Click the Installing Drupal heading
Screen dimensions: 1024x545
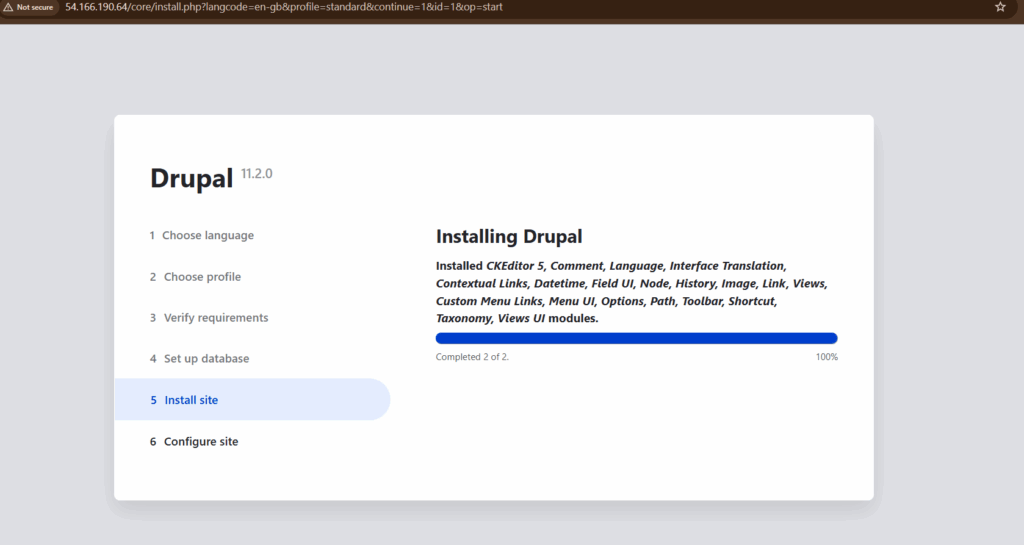(x=509, y=236)
